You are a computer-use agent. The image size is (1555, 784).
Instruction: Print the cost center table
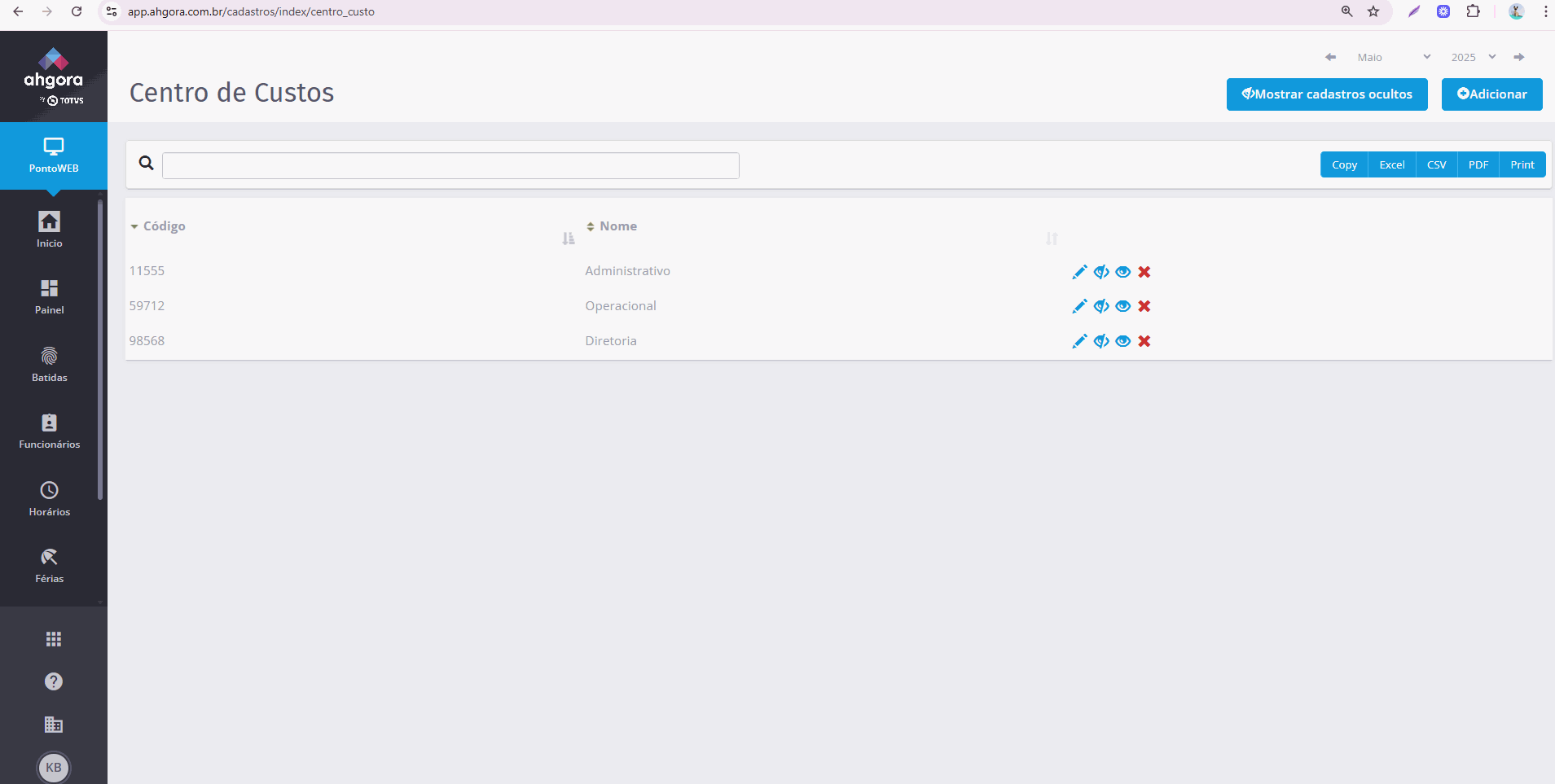point(1522,164)
